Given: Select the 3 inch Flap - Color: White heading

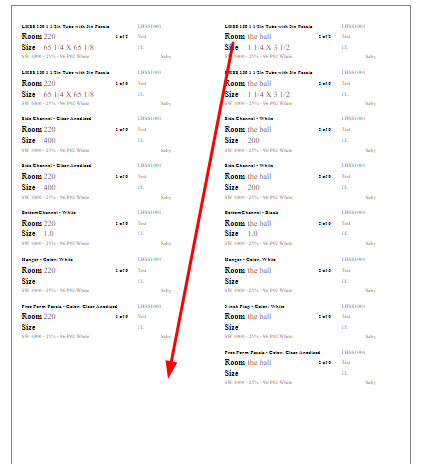Looking at the screenshot, I should pyautogui.click(x=254, y=307).
